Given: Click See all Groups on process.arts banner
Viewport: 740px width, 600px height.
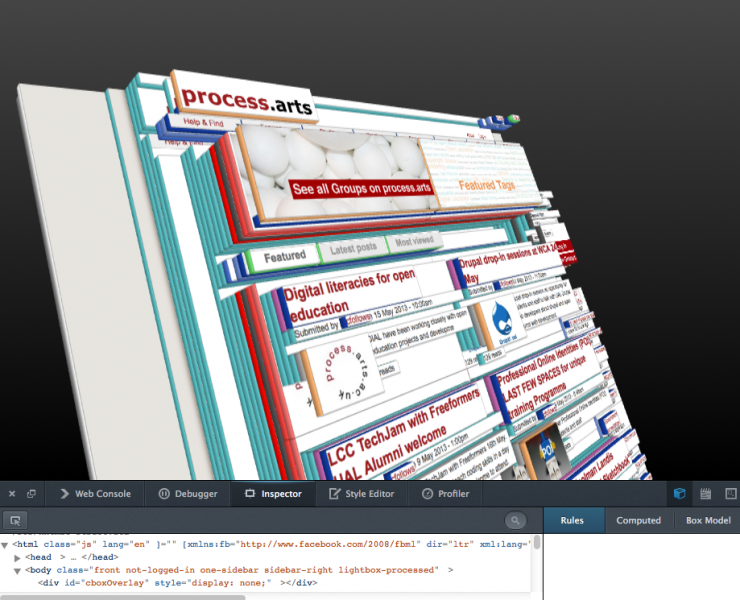Looking at the screenshot, I should (x=362, y=188).
